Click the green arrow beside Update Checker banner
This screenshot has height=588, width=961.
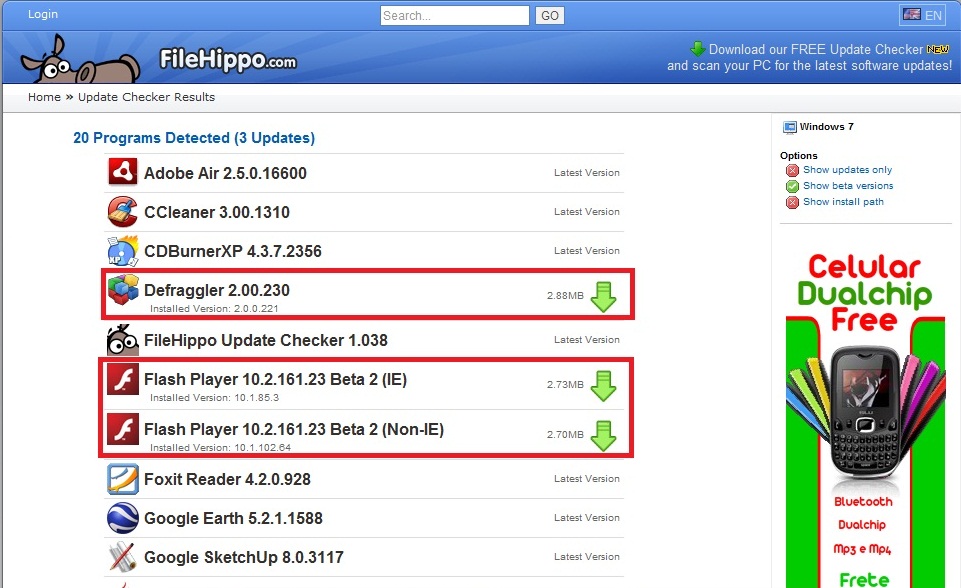pyautogui.click(x=697, y=48)
